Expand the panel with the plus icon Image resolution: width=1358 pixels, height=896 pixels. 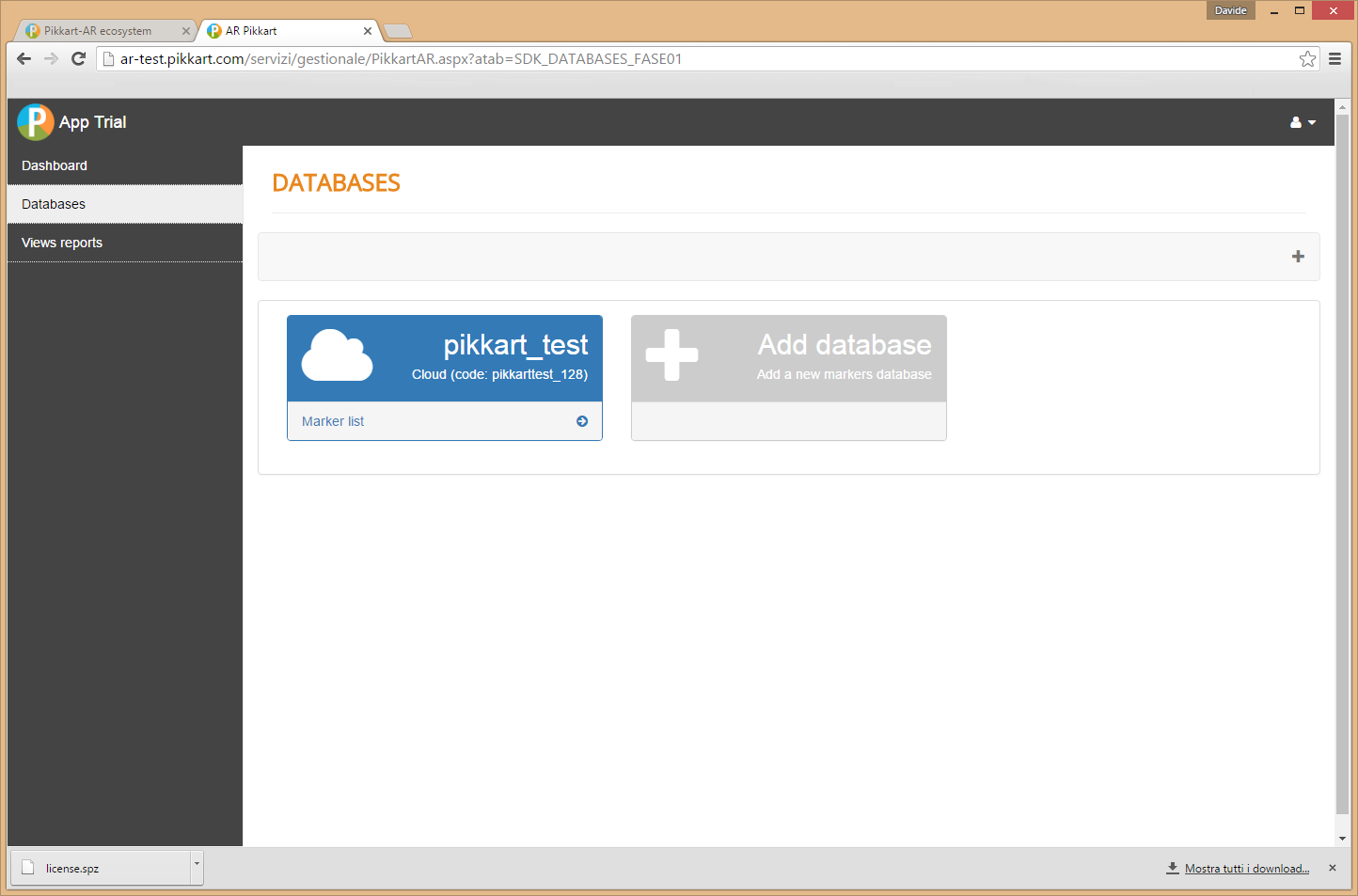coord(1298,257)
